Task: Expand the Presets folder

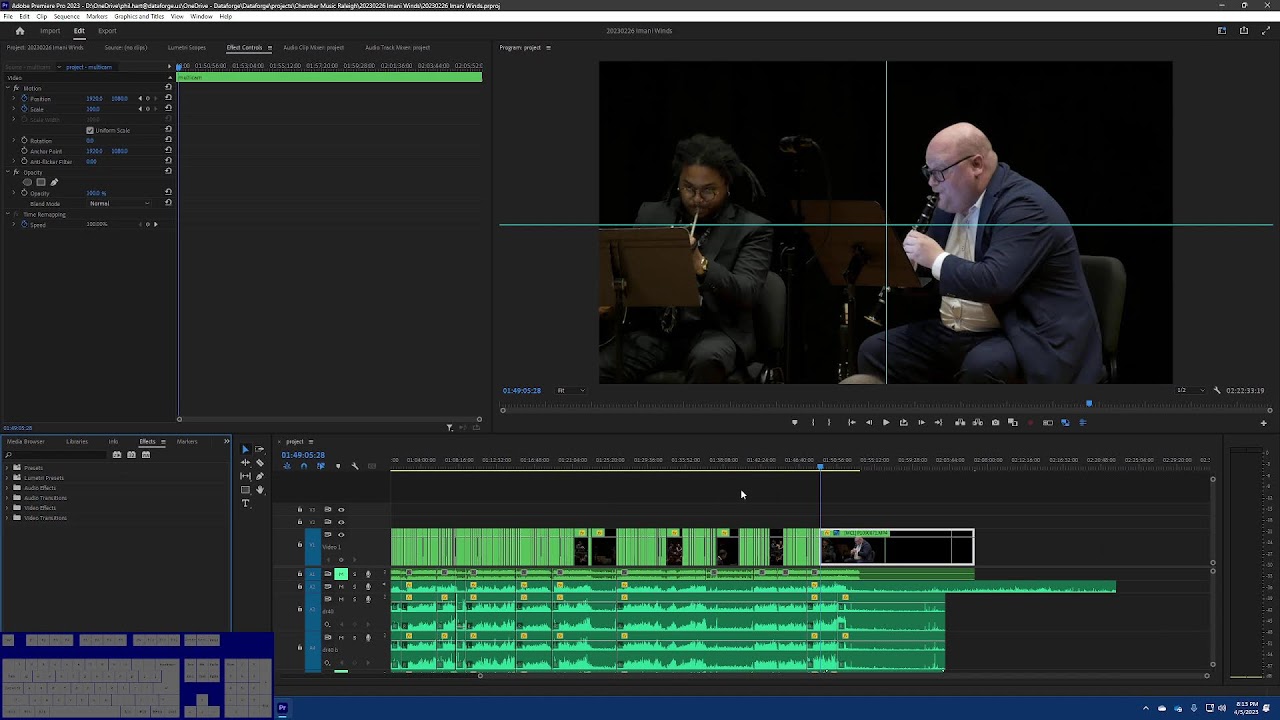Action: pyautogui.click(x=7, y=468)
